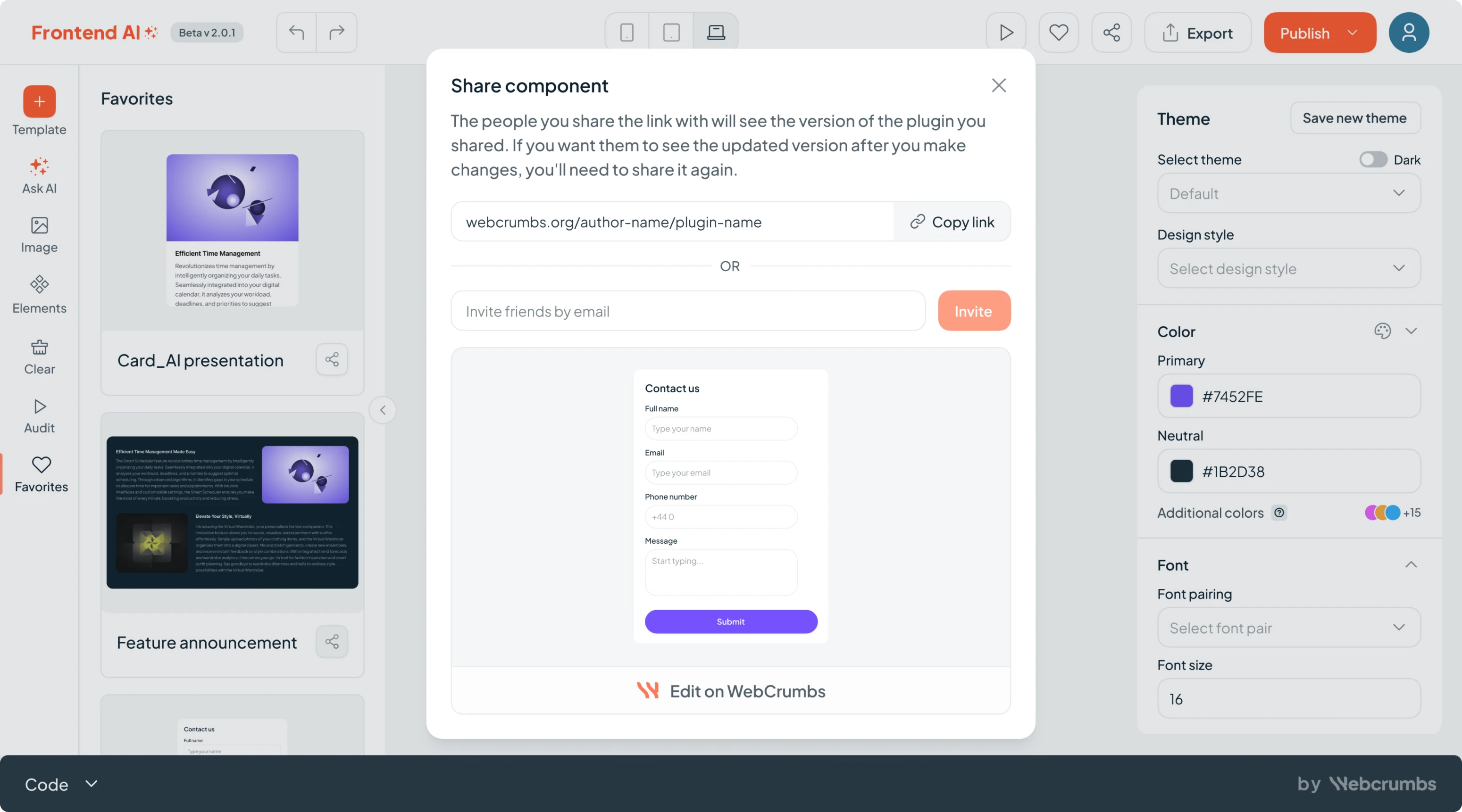The width and height of the screenshot is (1462, 812).
Task: Click the Clear icon in sidebar
Action: point(39,356)
